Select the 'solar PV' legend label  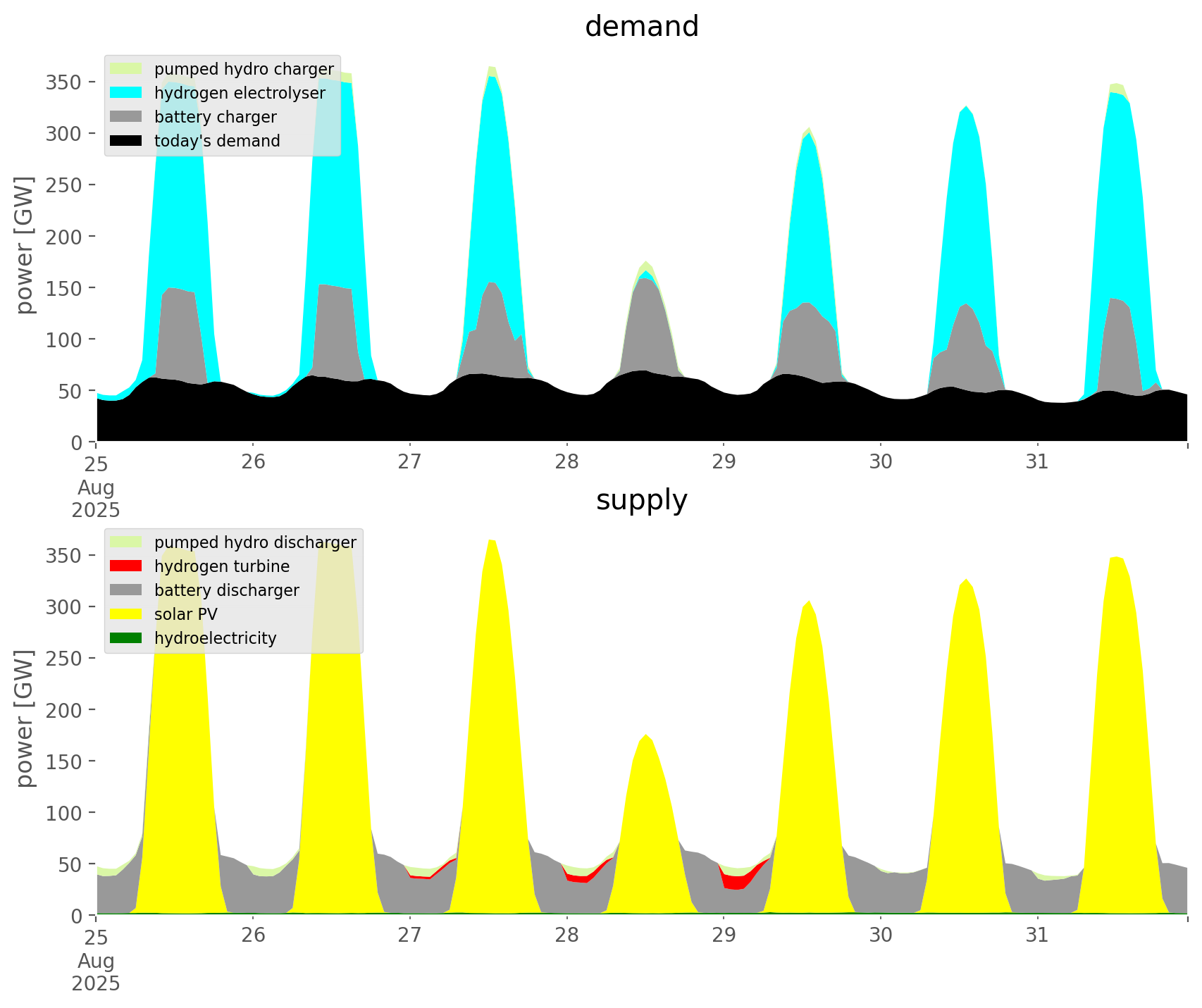click(186, 614)
